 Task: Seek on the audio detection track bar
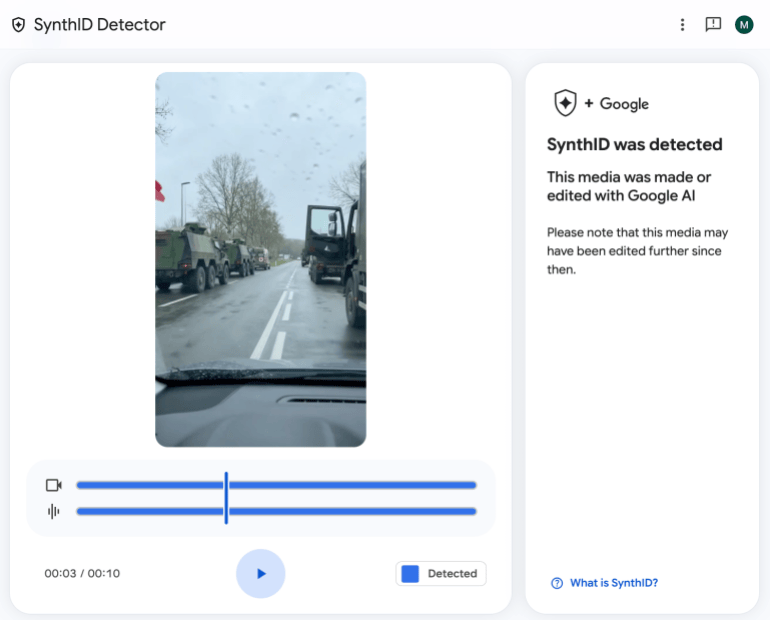(x=276, y=512)
